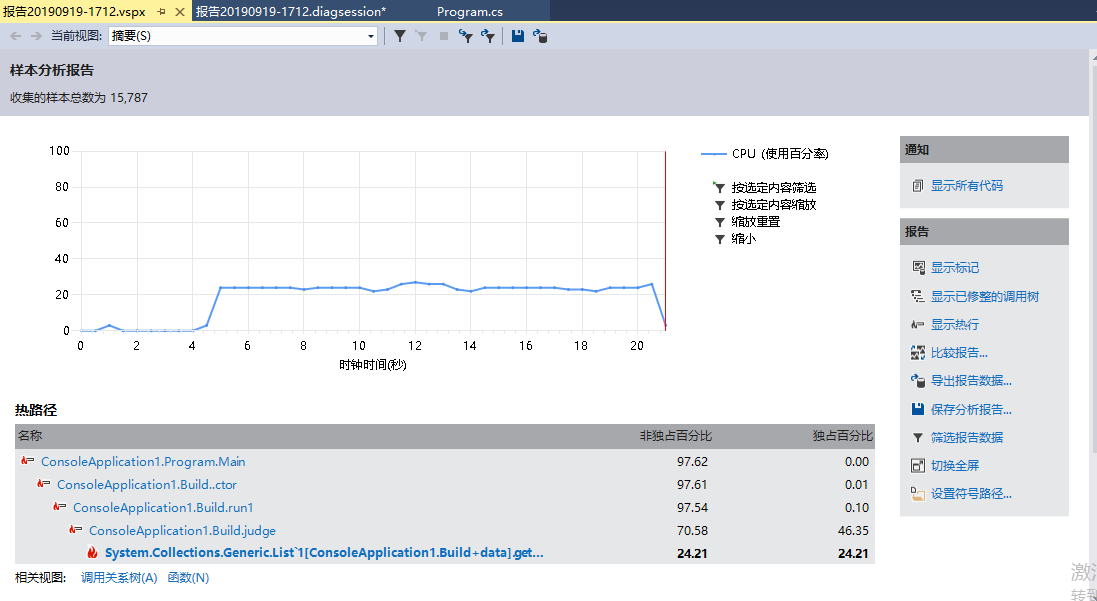Image resolution: width=1097 pixels, height=601 pixels.
Task: Open the 调用关系树(A) related view
Action: (119, 577)
